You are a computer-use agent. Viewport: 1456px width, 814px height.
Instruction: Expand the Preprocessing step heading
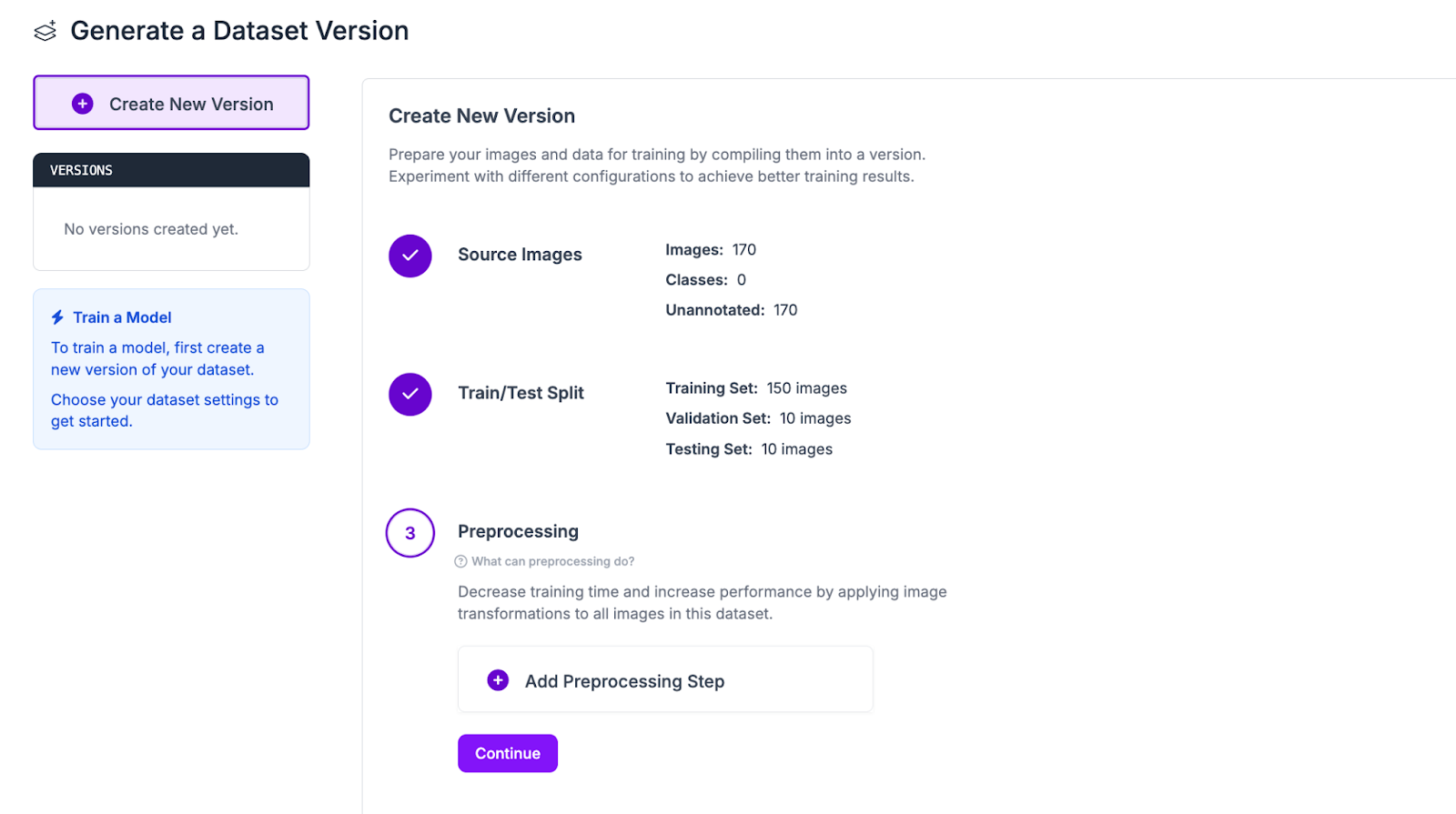[518, 531]
